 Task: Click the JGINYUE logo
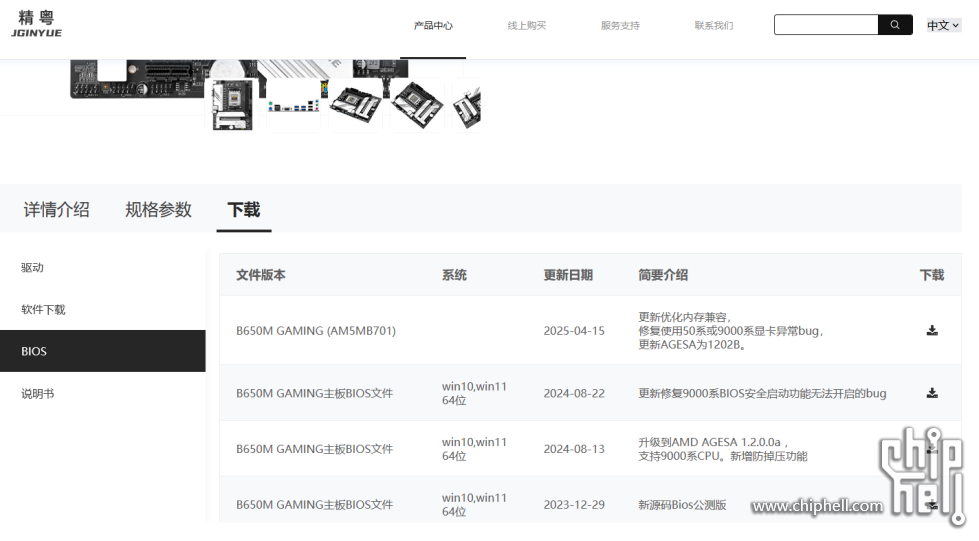(36, 24)
